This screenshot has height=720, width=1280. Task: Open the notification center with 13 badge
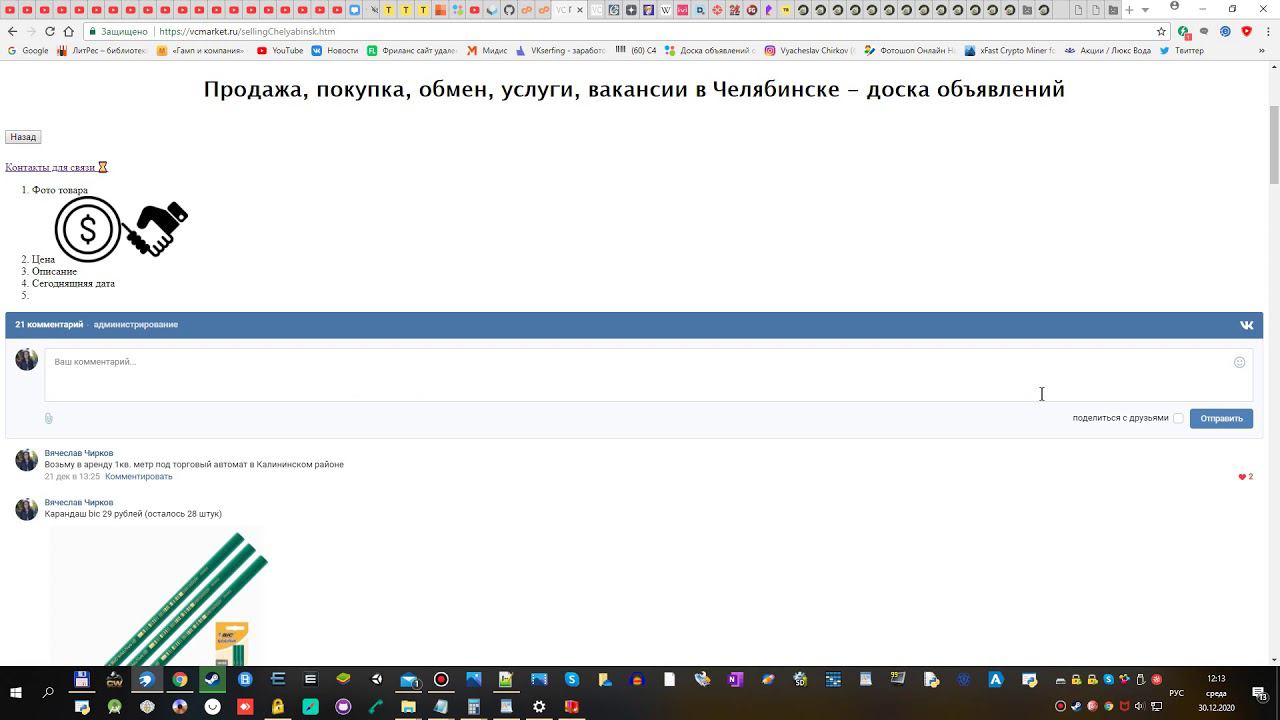point(1259,693)
